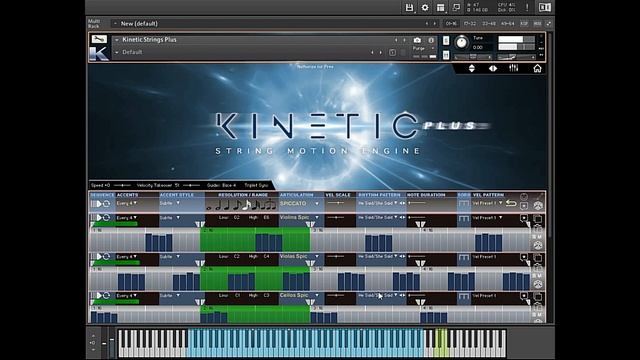640x360 pixels.
Task: Click the loop icon on Violas Spic row
Action: (x=107, y=257)
